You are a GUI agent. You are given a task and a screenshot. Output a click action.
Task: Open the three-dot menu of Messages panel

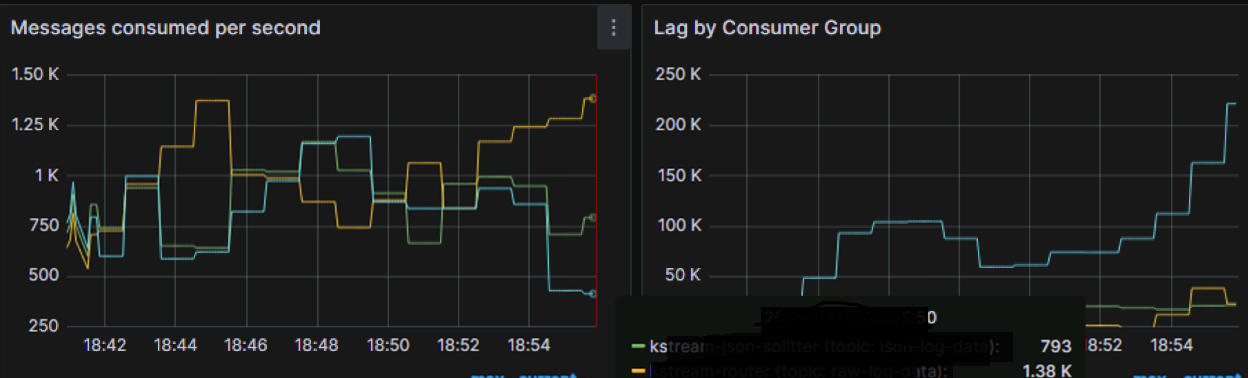[613, 28]
